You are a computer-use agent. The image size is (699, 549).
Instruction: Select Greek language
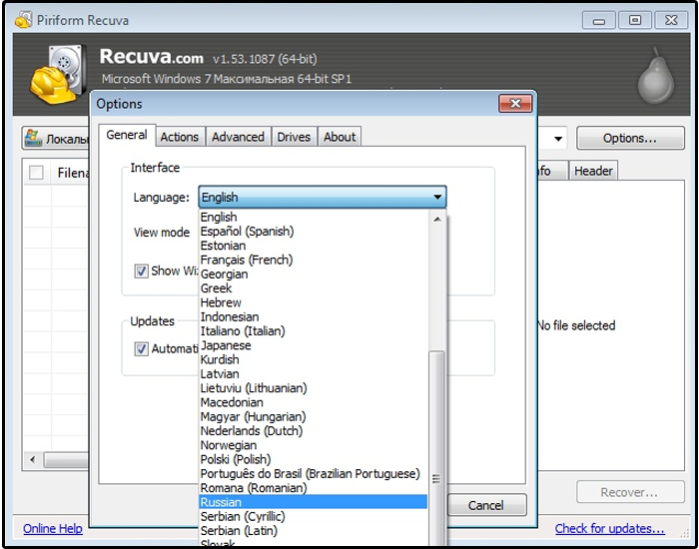[x=313, y=288]
